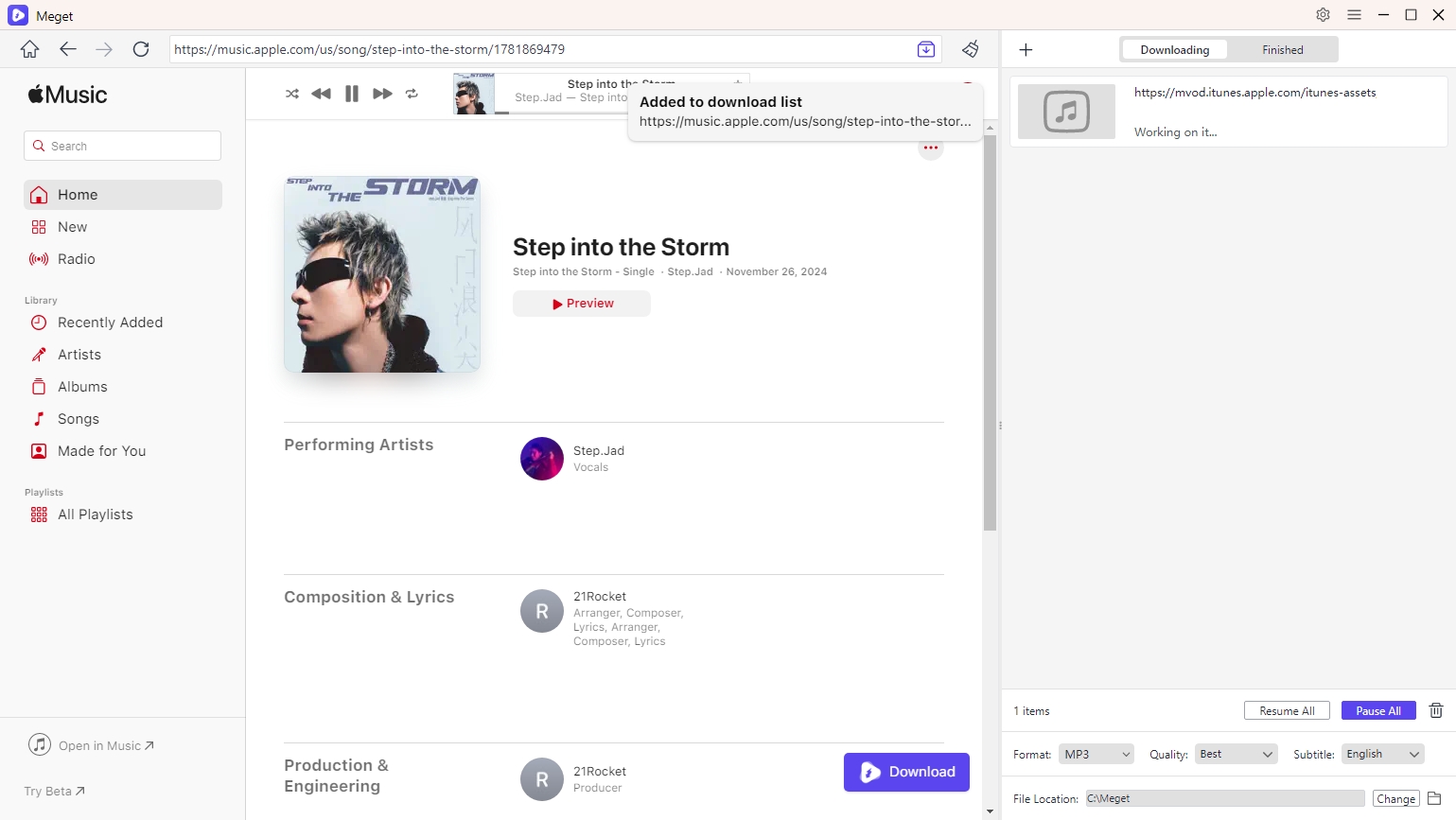
Task: Open the New section
Action: [123, 227]
